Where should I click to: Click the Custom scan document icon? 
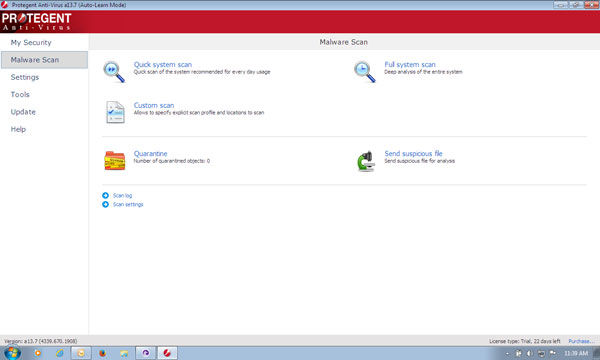[115, 112]
